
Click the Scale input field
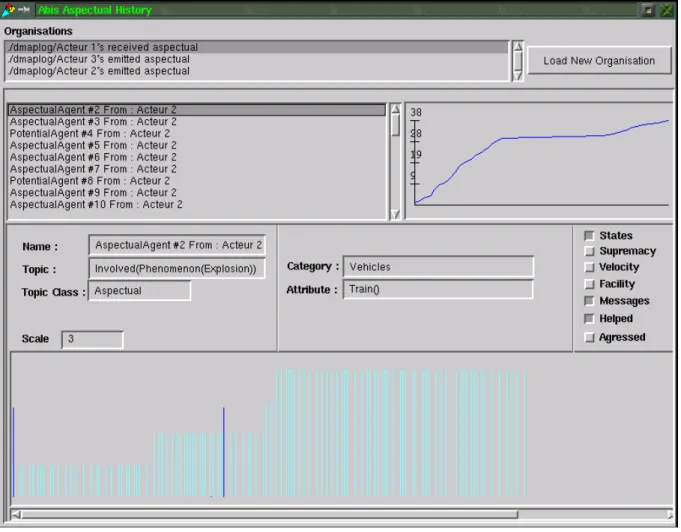click(93, 339)
